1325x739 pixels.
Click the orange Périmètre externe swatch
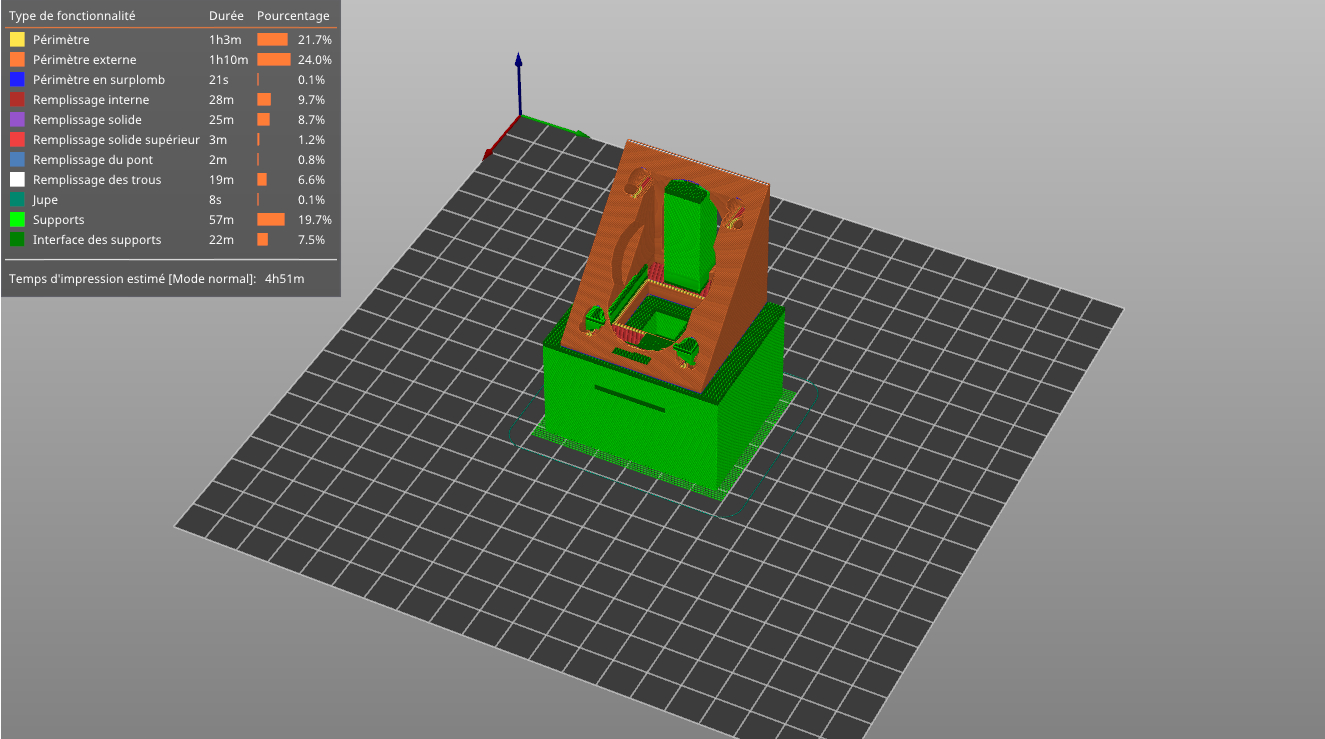tap(17, 60)
